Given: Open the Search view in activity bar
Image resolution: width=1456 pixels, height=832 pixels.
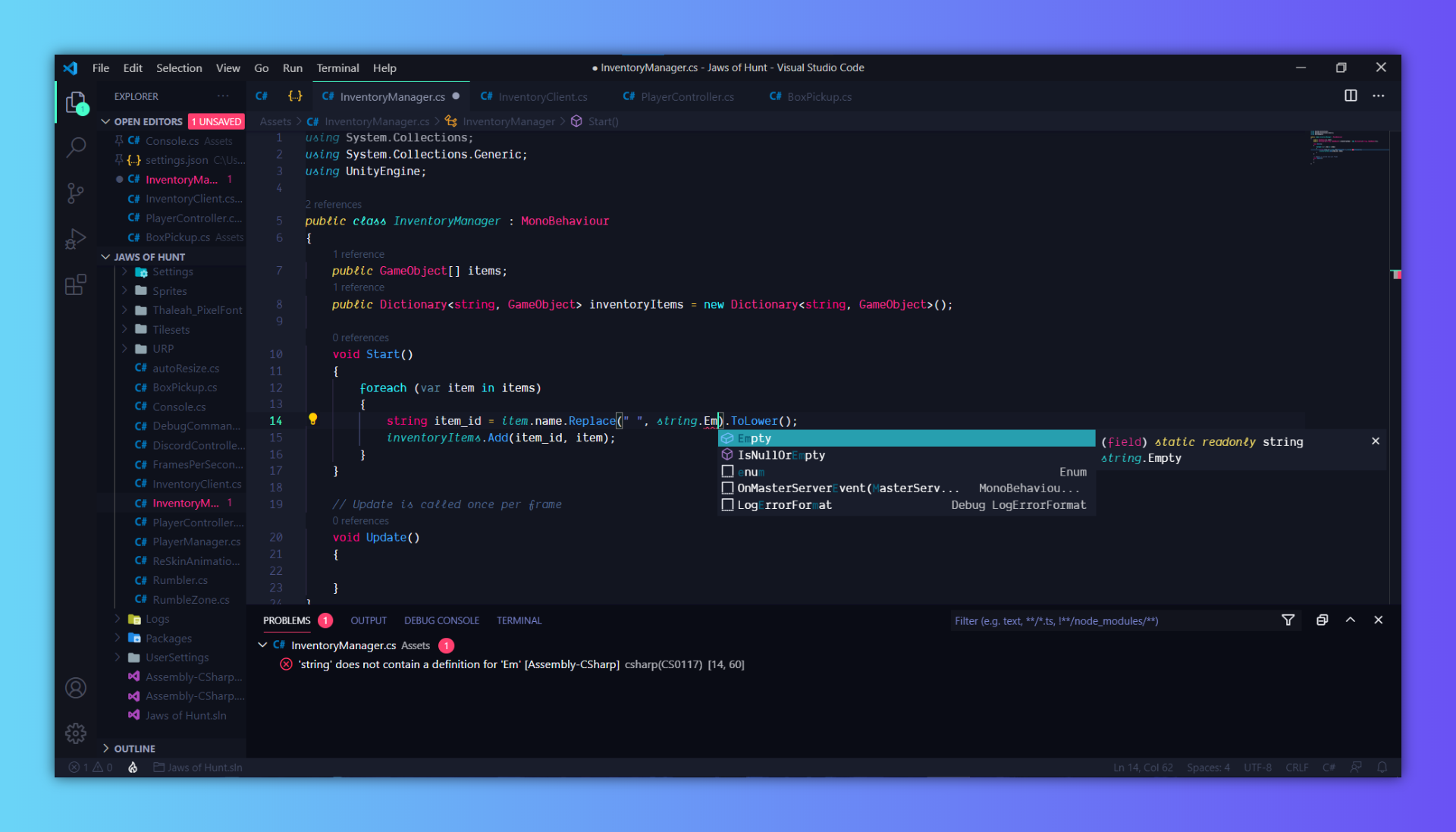Looking at the screenshot, I should pyautogui.click(x=76, y=147).
